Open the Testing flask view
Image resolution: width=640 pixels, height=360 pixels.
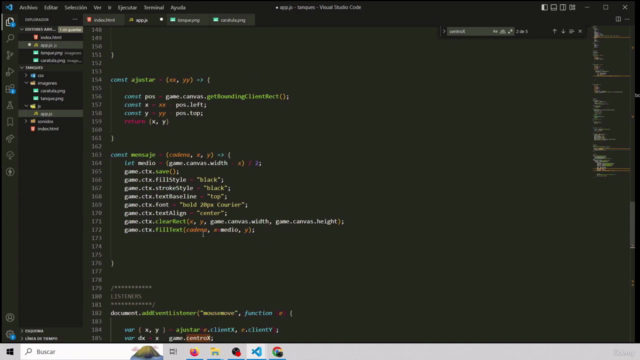(10, 105)
